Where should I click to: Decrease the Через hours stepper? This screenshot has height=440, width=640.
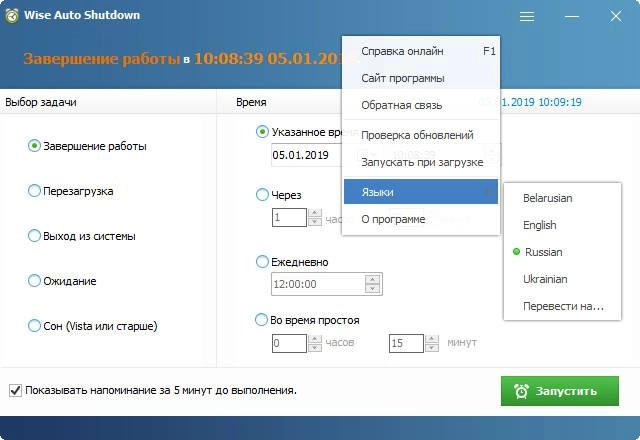pos(315,222)
